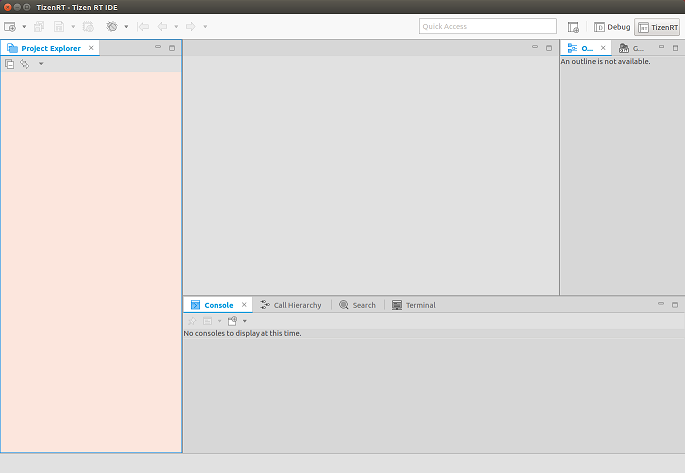Expand the New wizard dropdown arrow

24,26
